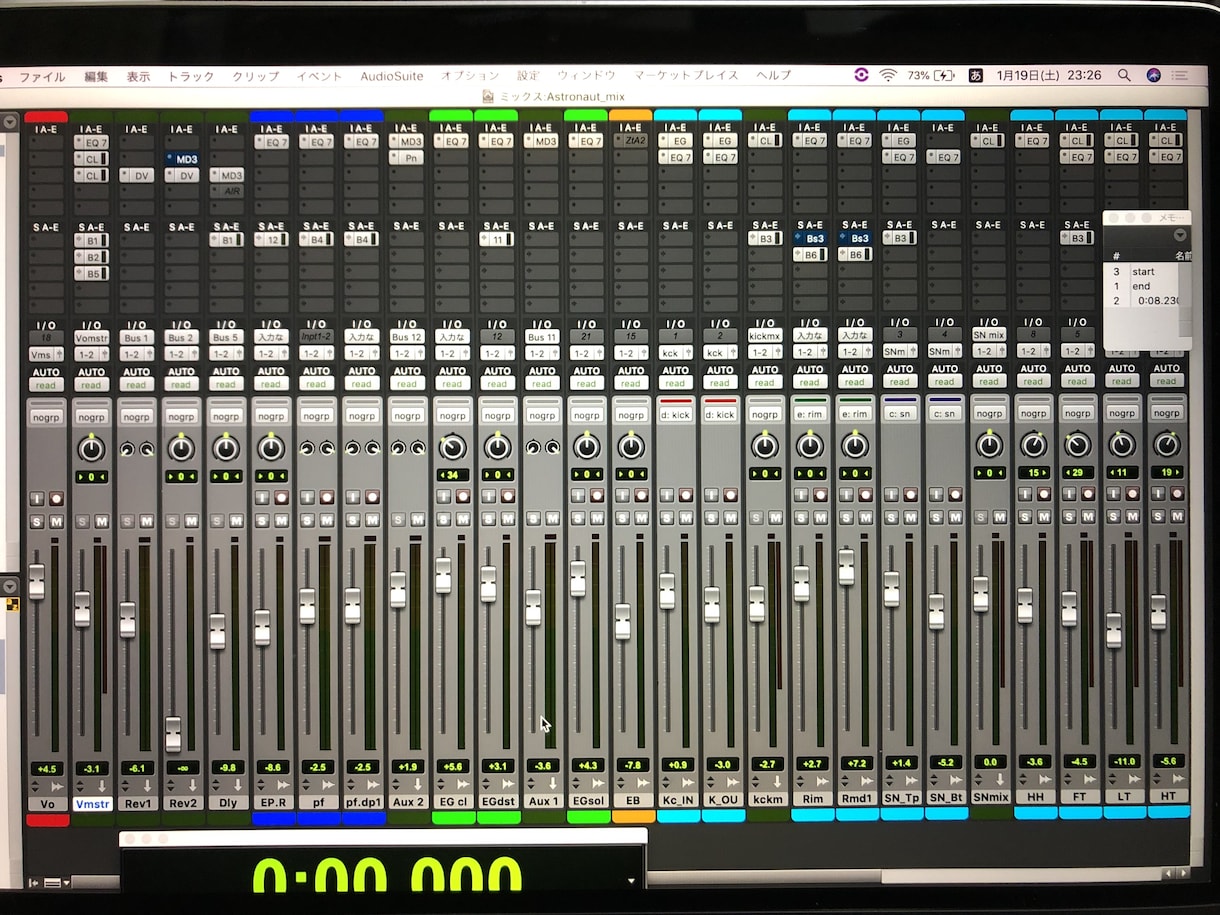Mute the Vmstr track
Screen dimensions: 1220x915
tap(102, 520)
